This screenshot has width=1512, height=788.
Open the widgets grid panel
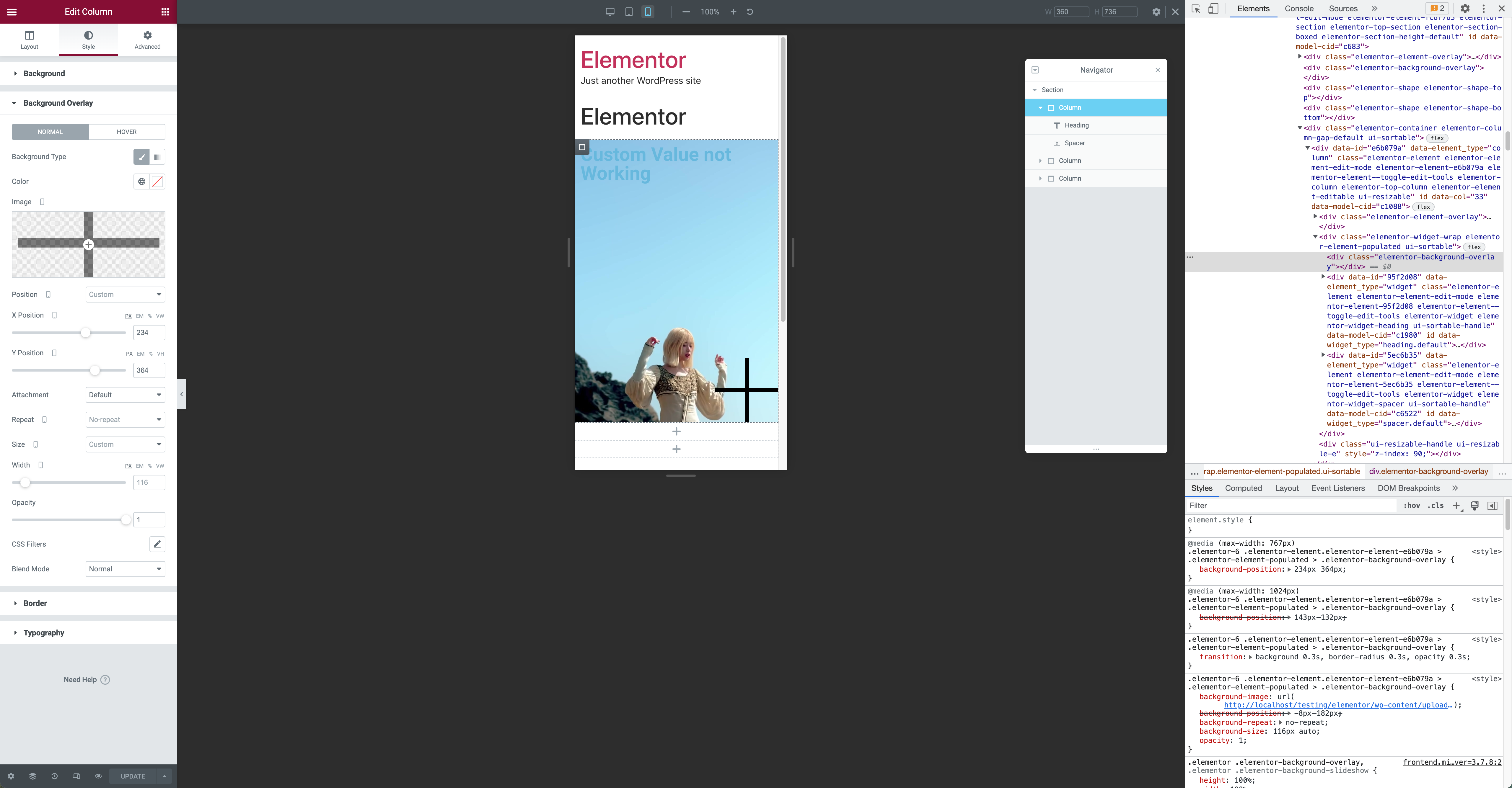coord(165,12)
